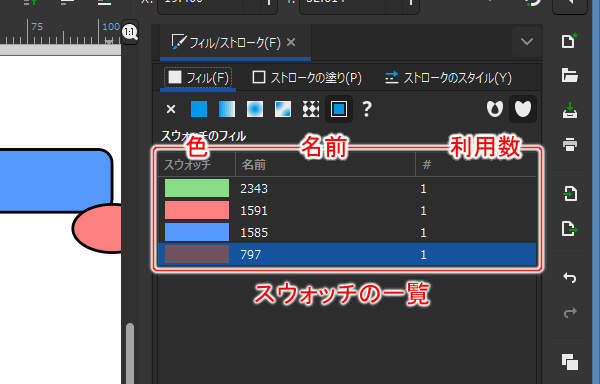This screenshot has width=600, height=384.
Task: Select the blue rounded rectangle on canvas
Action: (55, 181)
